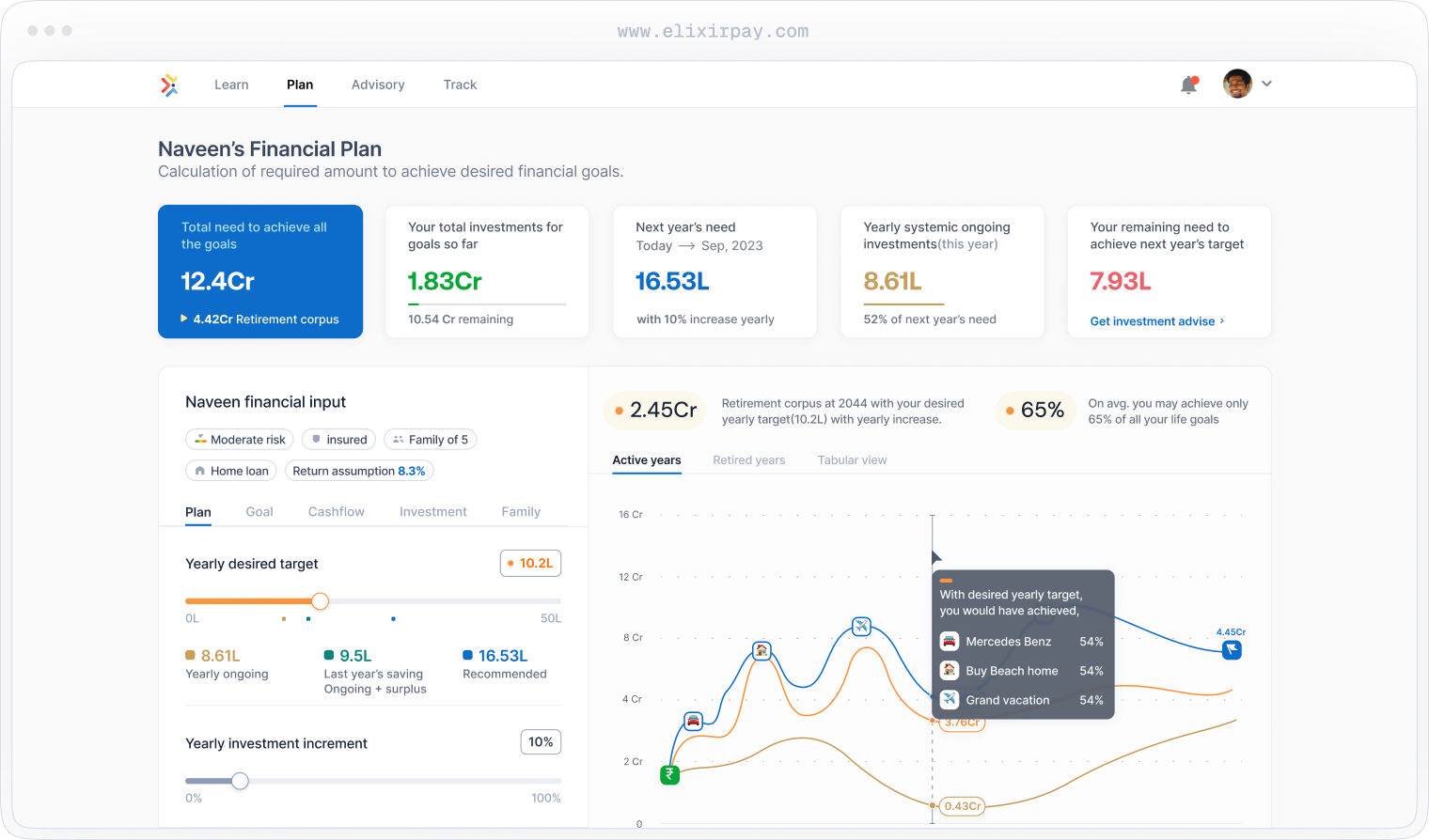Open the Plan nav item
Image resolution: width=1429 pixels, height=840 pixels.
(x=300, y=85)
